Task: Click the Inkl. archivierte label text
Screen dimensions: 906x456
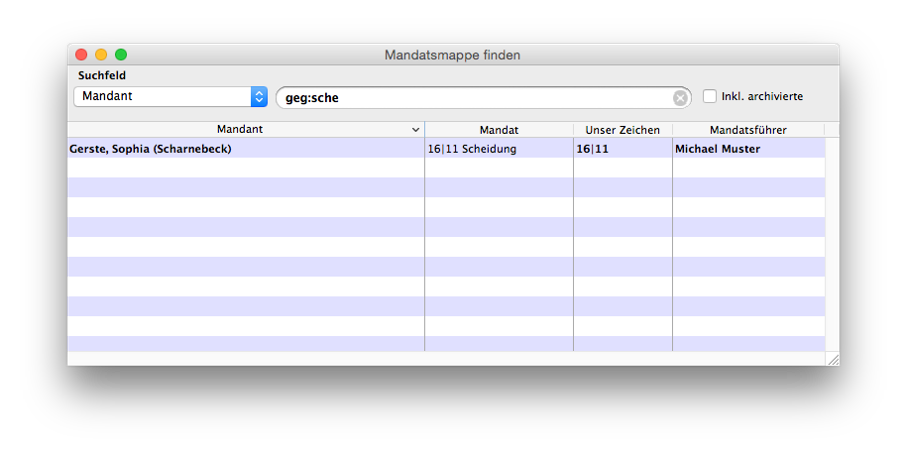Action: tap(762, 97)
